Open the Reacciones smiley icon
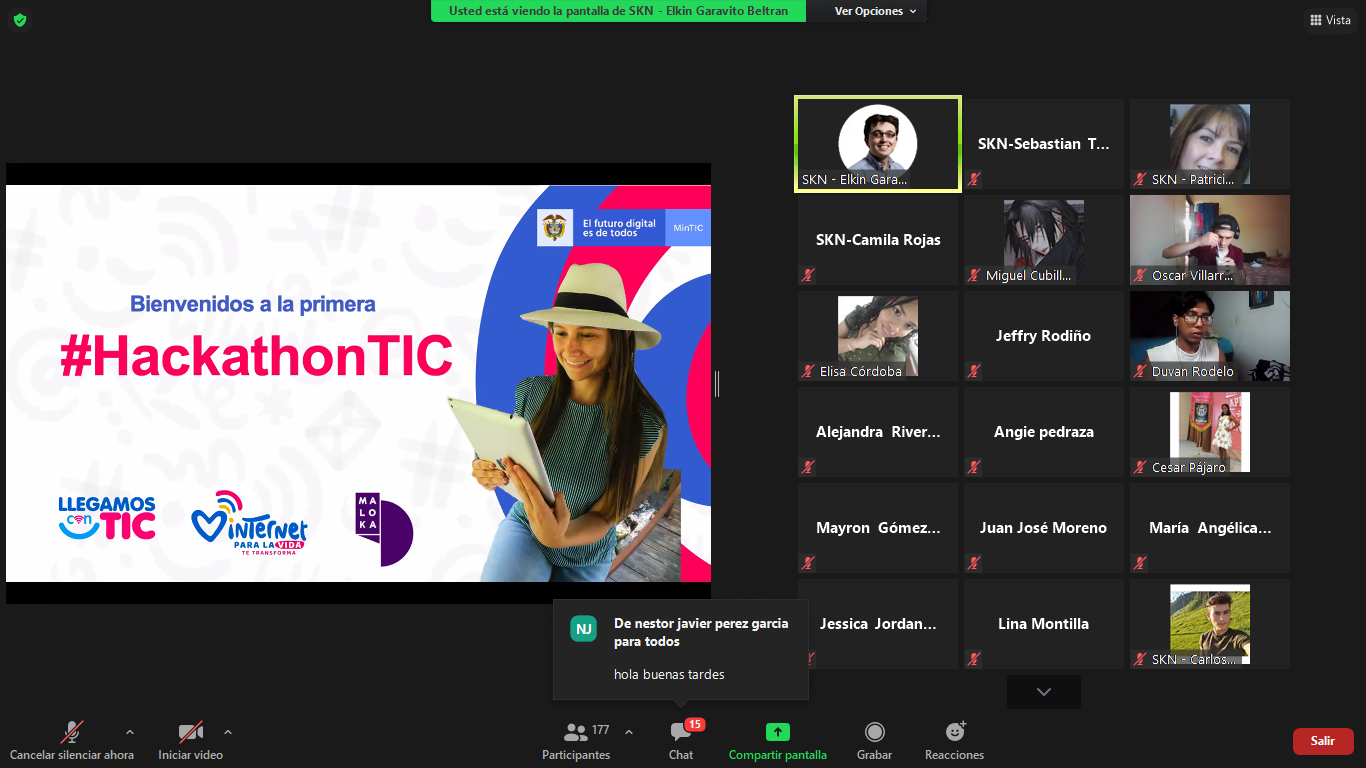The image size is (1366, 768). pos(954,732)
